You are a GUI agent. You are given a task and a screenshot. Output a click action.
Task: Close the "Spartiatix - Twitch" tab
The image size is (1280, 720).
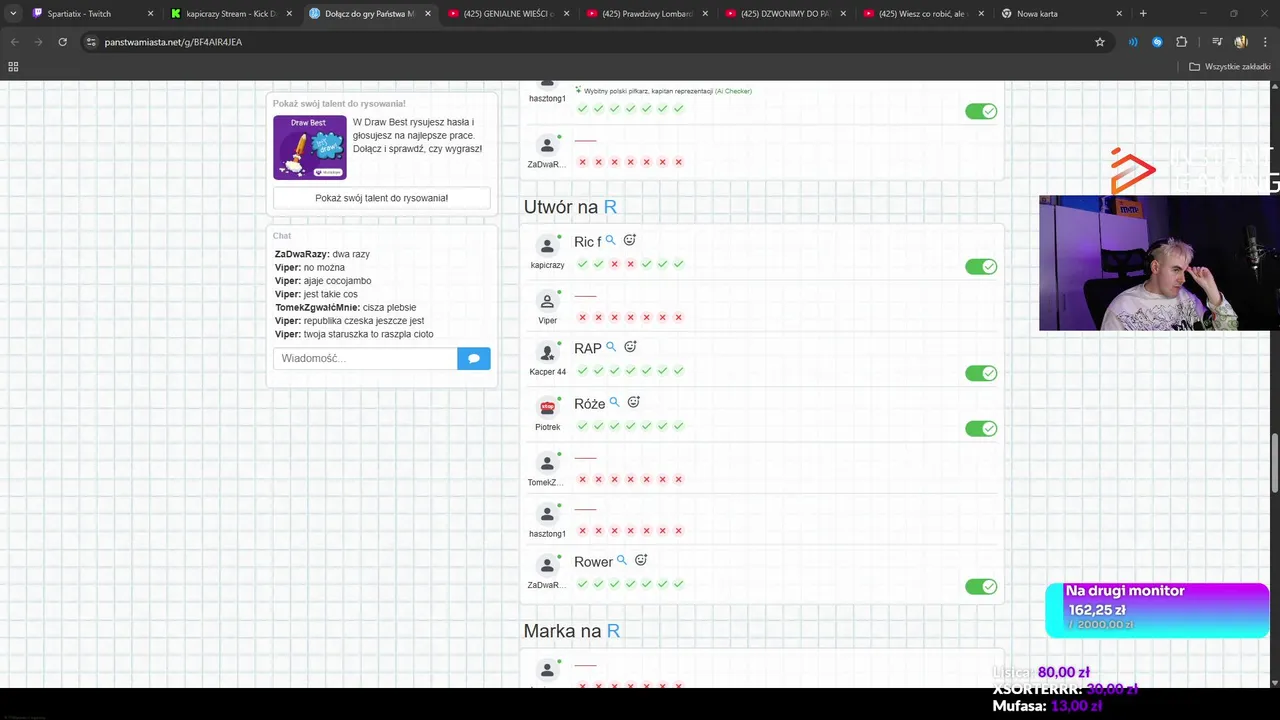[x=150, y=14]
